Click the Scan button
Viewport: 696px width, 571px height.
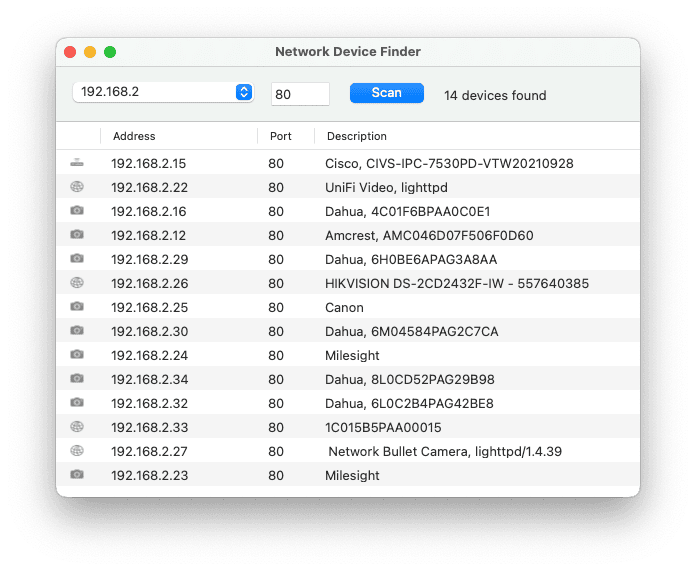click(x=387, y=93)
